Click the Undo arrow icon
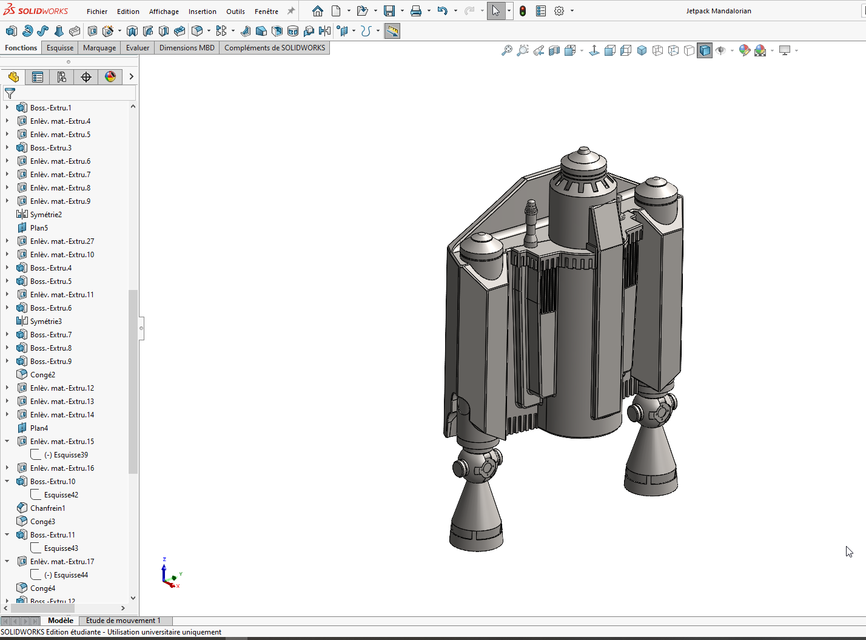The width and height of the screenshot is (866, 640). click(442, 10)
